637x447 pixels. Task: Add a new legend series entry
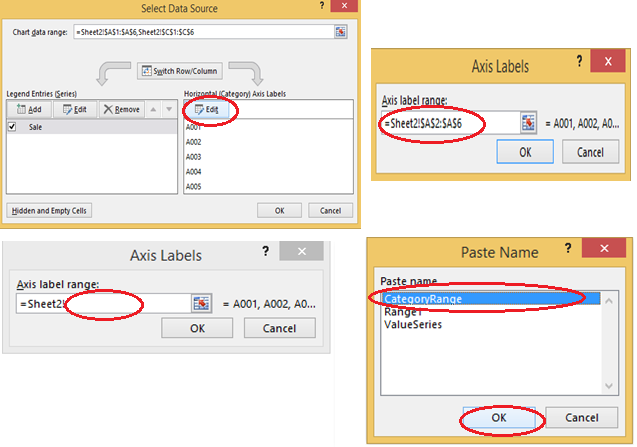pos(27,109)
